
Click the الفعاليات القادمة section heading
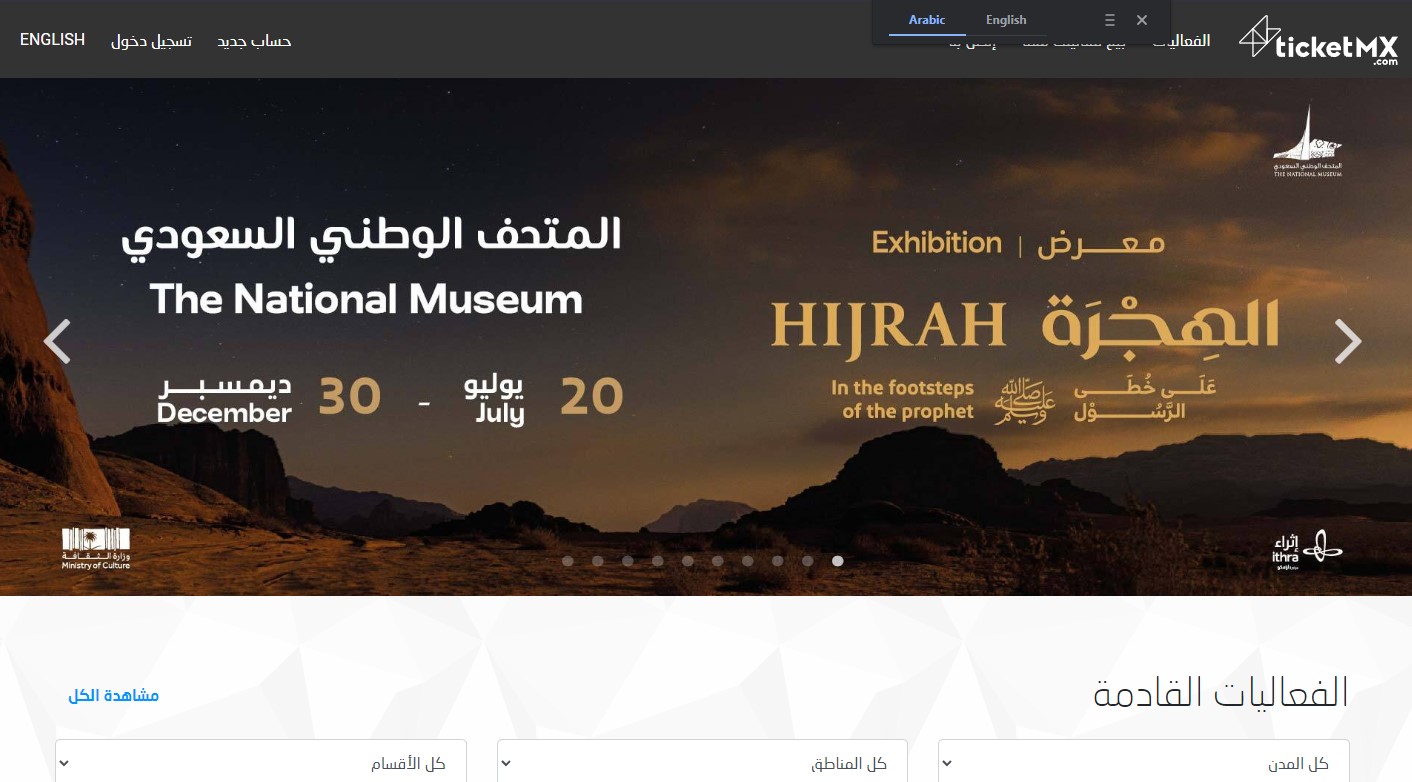click(x=1221, y=692)
